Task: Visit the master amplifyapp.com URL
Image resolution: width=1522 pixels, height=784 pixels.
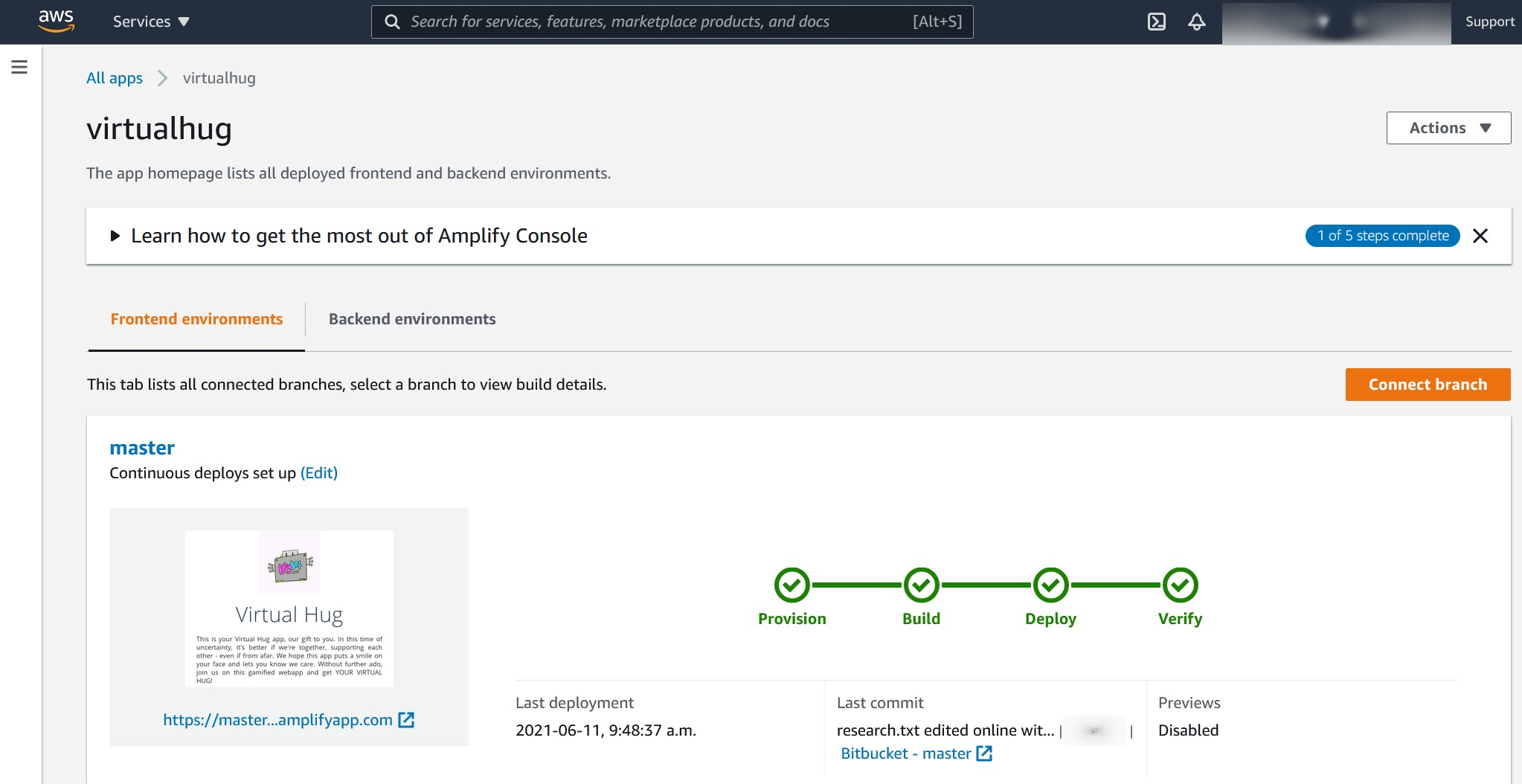Action: coord(277,720)
